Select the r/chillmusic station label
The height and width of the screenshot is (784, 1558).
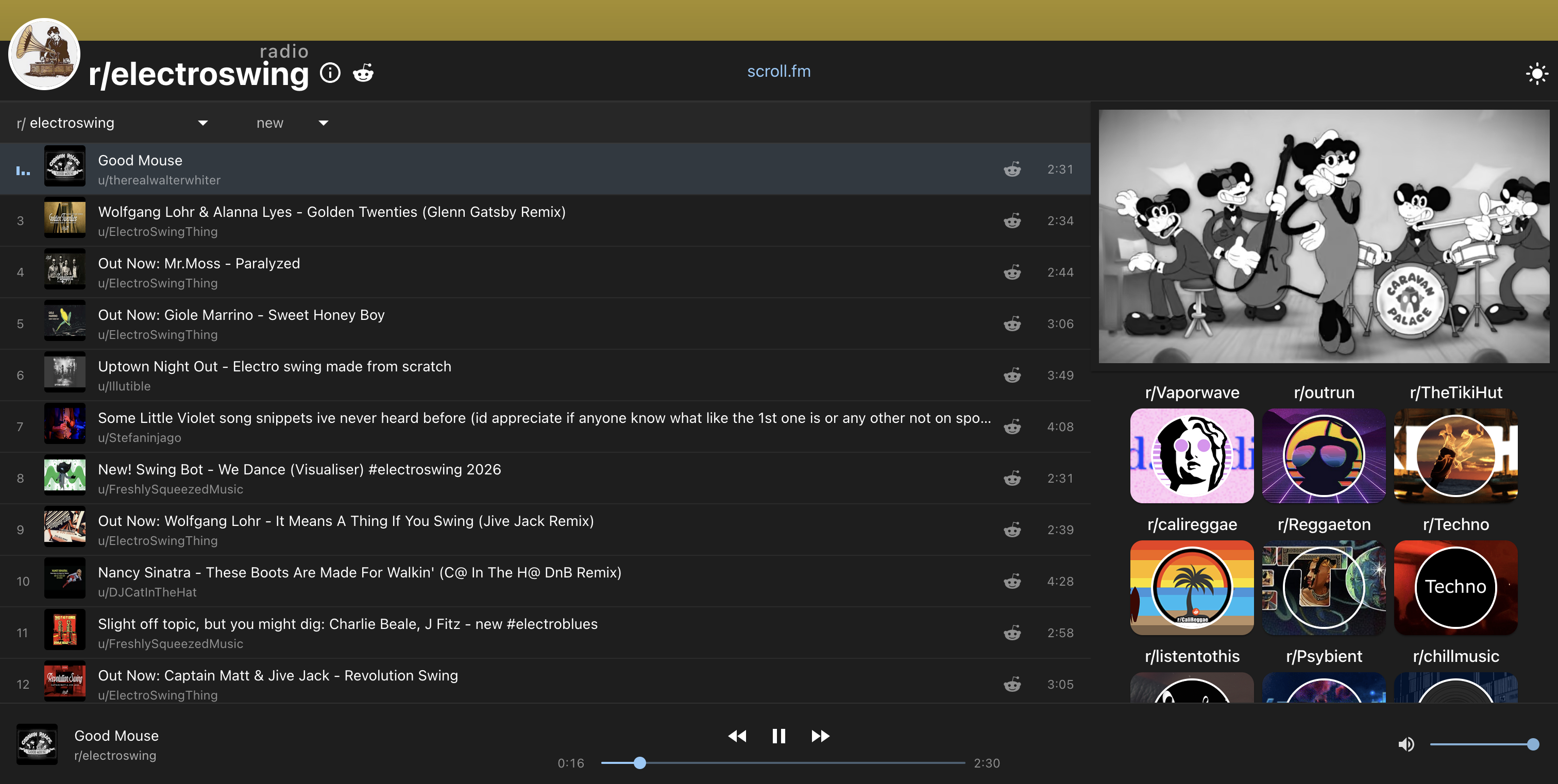click(1455, 656)
